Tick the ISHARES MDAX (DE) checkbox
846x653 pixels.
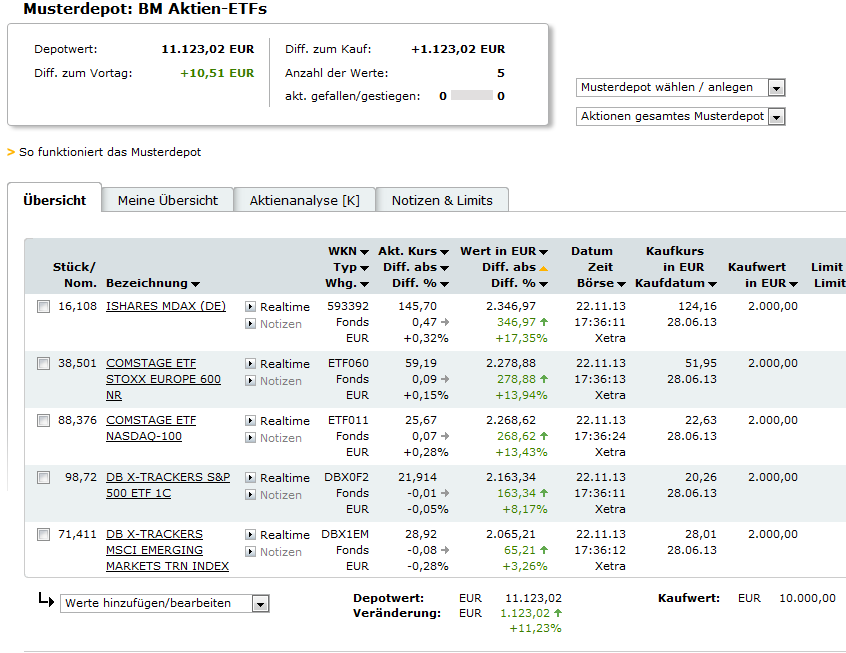coord(43,307)
